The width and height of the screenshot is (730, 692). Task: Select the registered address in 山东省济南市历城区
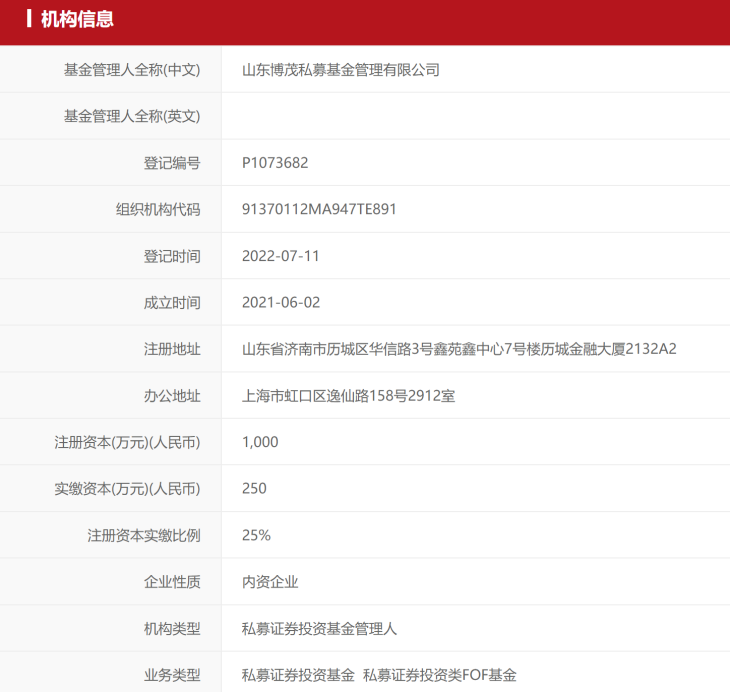(x=459, y=349)
